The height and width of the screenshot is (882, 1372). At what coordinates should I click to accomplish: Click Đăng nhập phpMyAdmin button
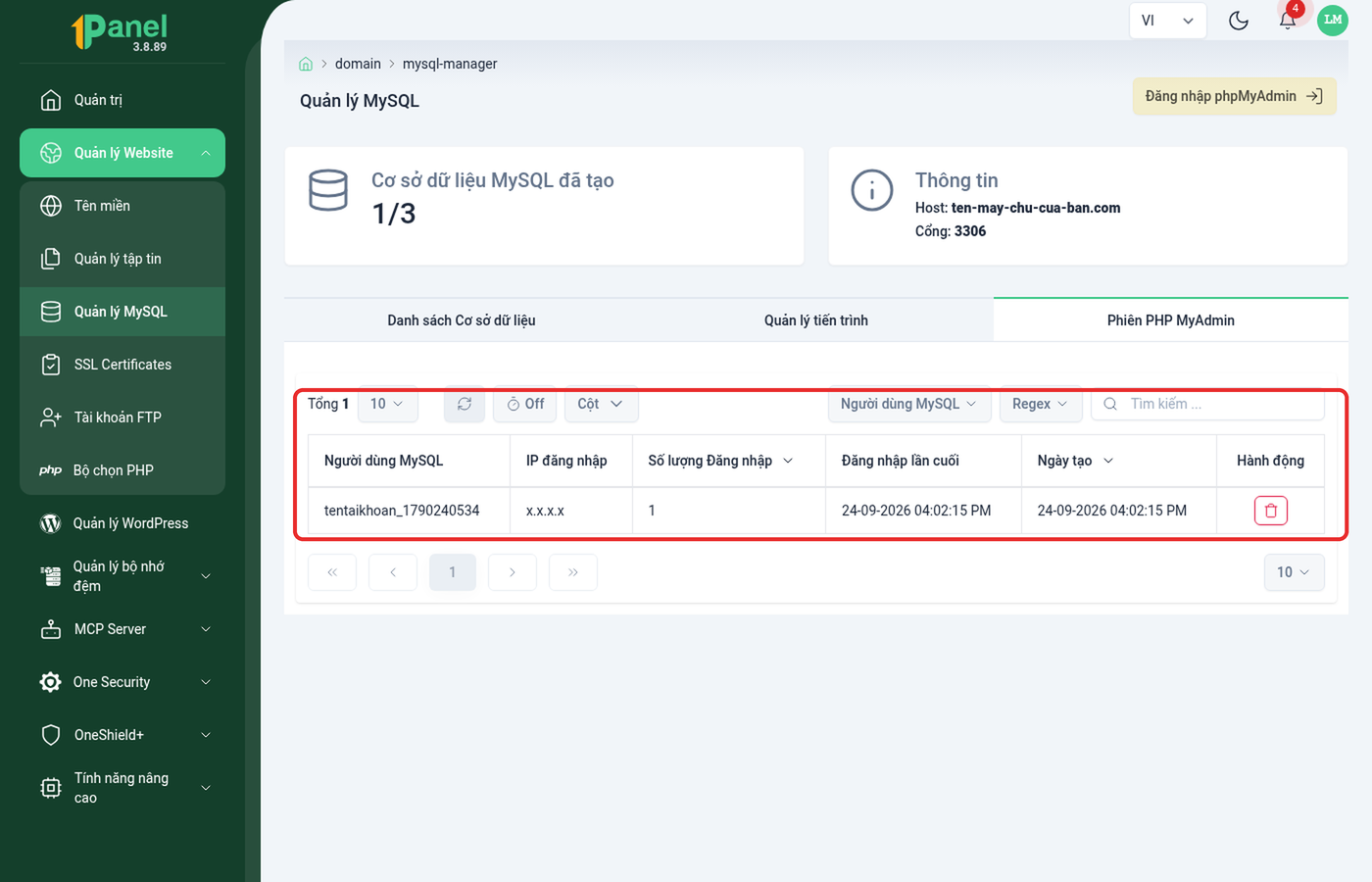[1235, 96]
